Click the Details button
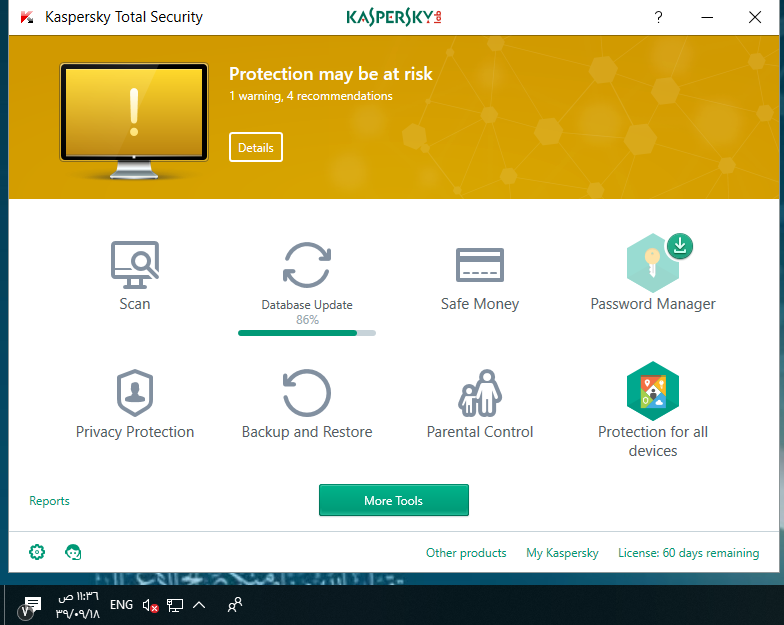Screen dimensions: 784x625 (256, 147)
